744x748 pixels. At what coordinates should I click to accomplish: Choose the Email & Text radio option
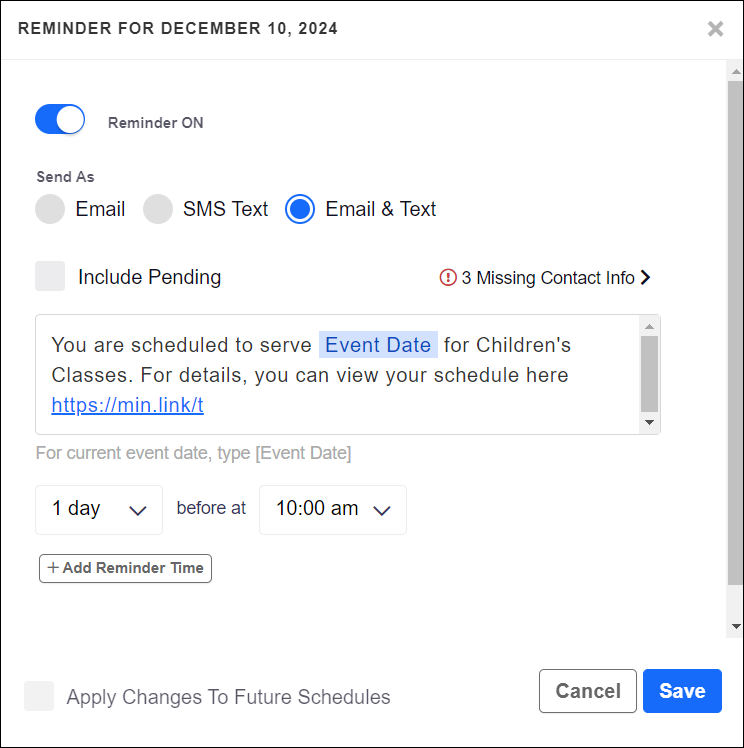pos(300,209)
